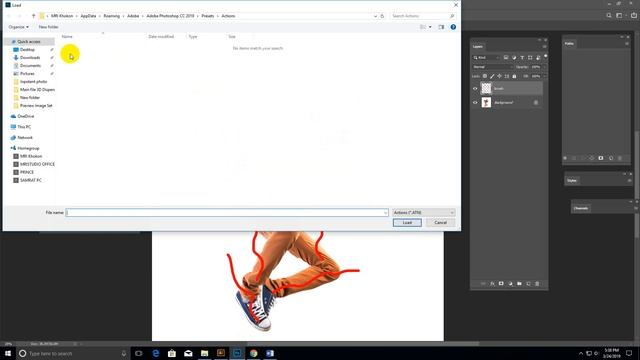
Task: Open the layer Kind filter dropdown
Action: (486, 58)
